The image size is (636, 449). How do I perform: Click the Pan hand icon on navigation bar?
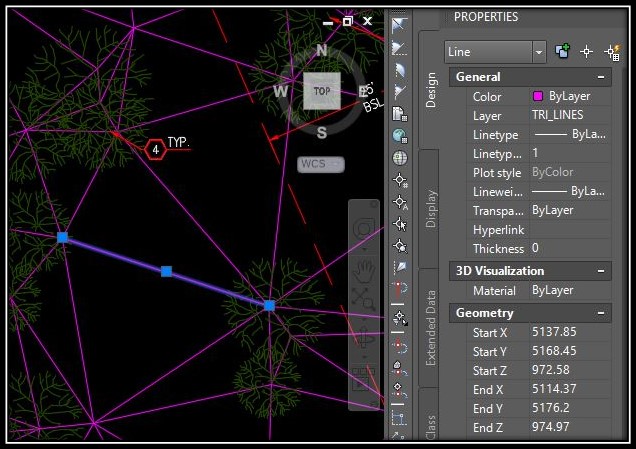(364, 271)
